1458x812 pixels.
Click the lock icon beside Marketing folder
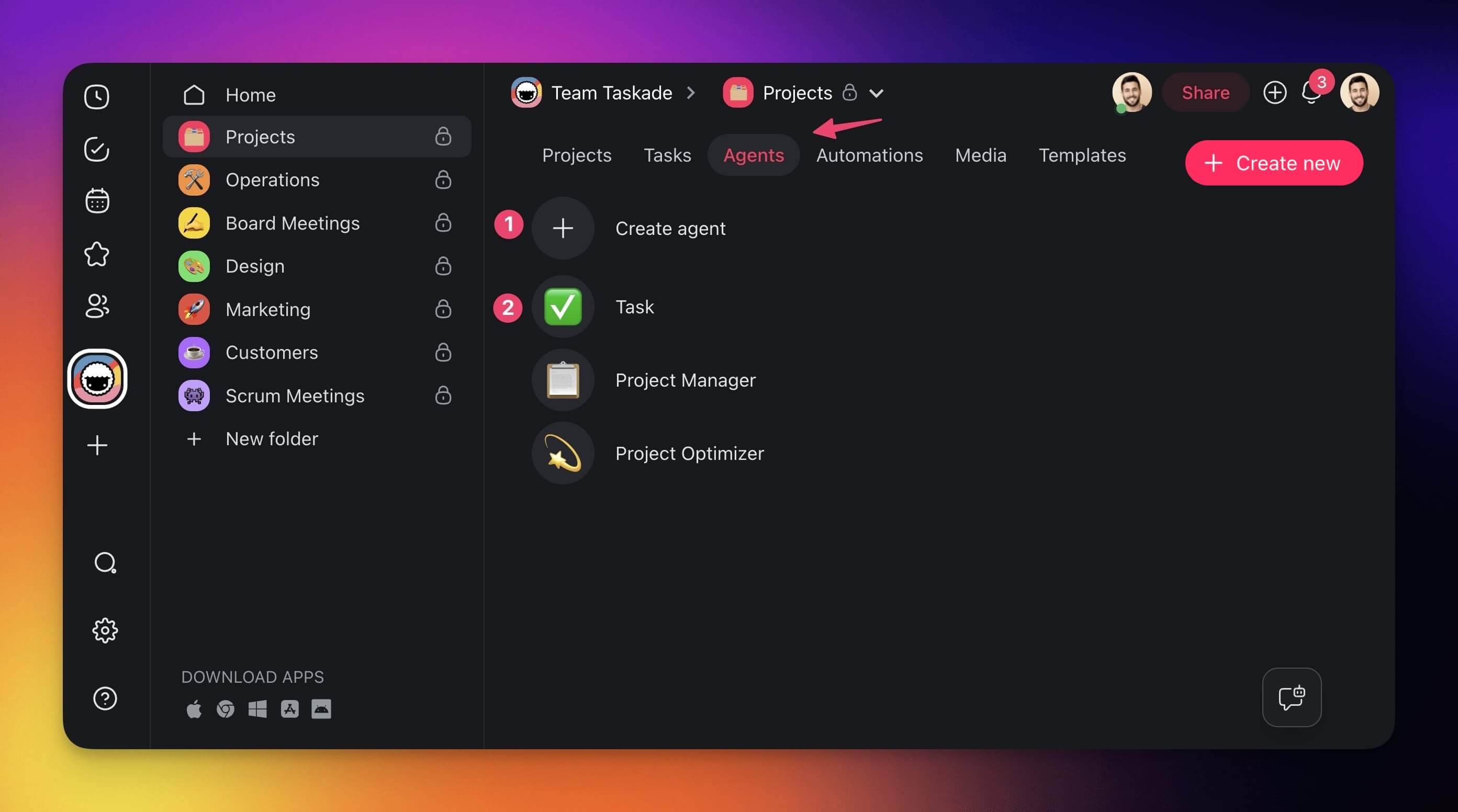click(443, 309)
